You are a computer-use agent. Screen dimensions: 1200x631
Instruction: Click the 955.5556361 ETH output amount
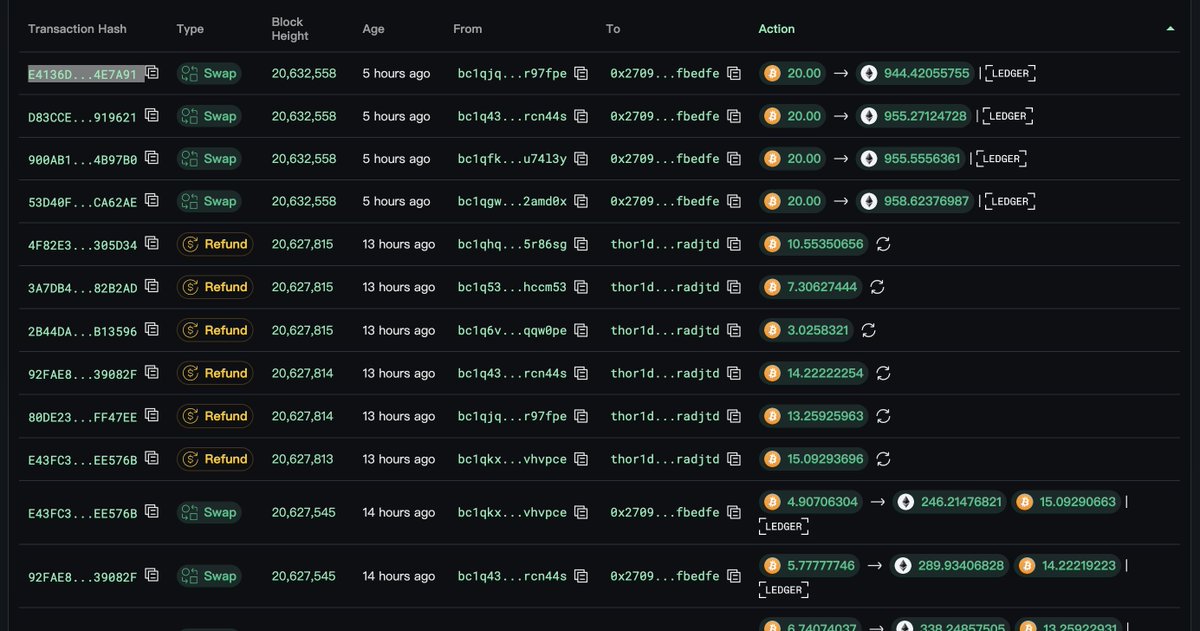click(x=910, y=158)
